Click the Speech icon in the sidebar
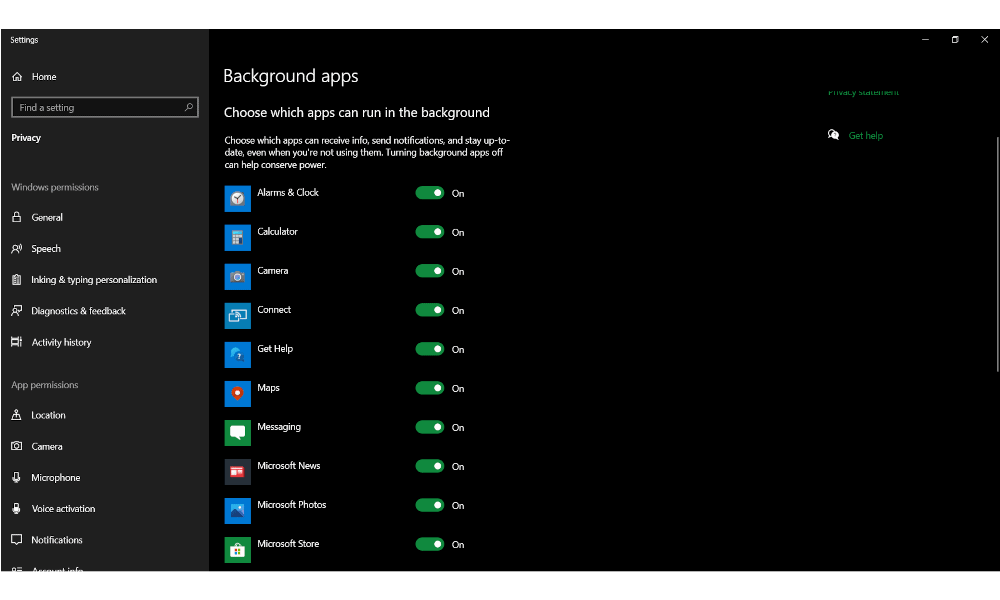 (x=17, y=248)
